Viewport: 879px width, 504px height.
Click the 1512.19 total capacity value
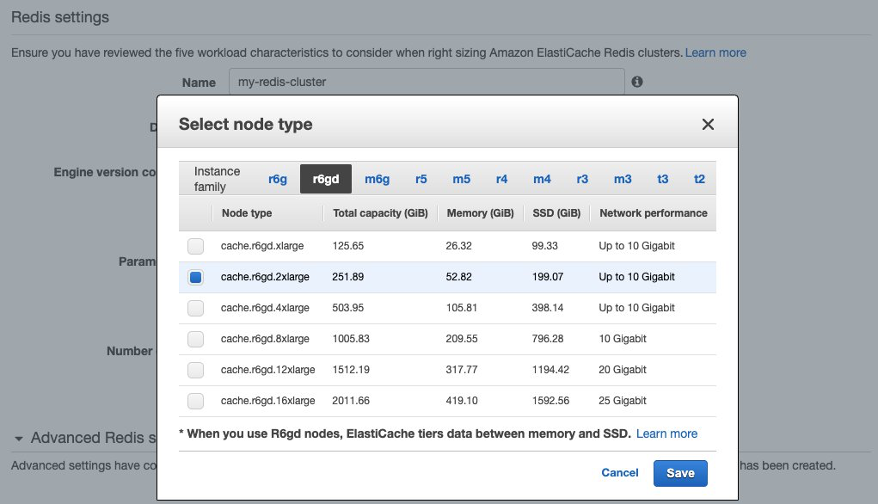350,369
